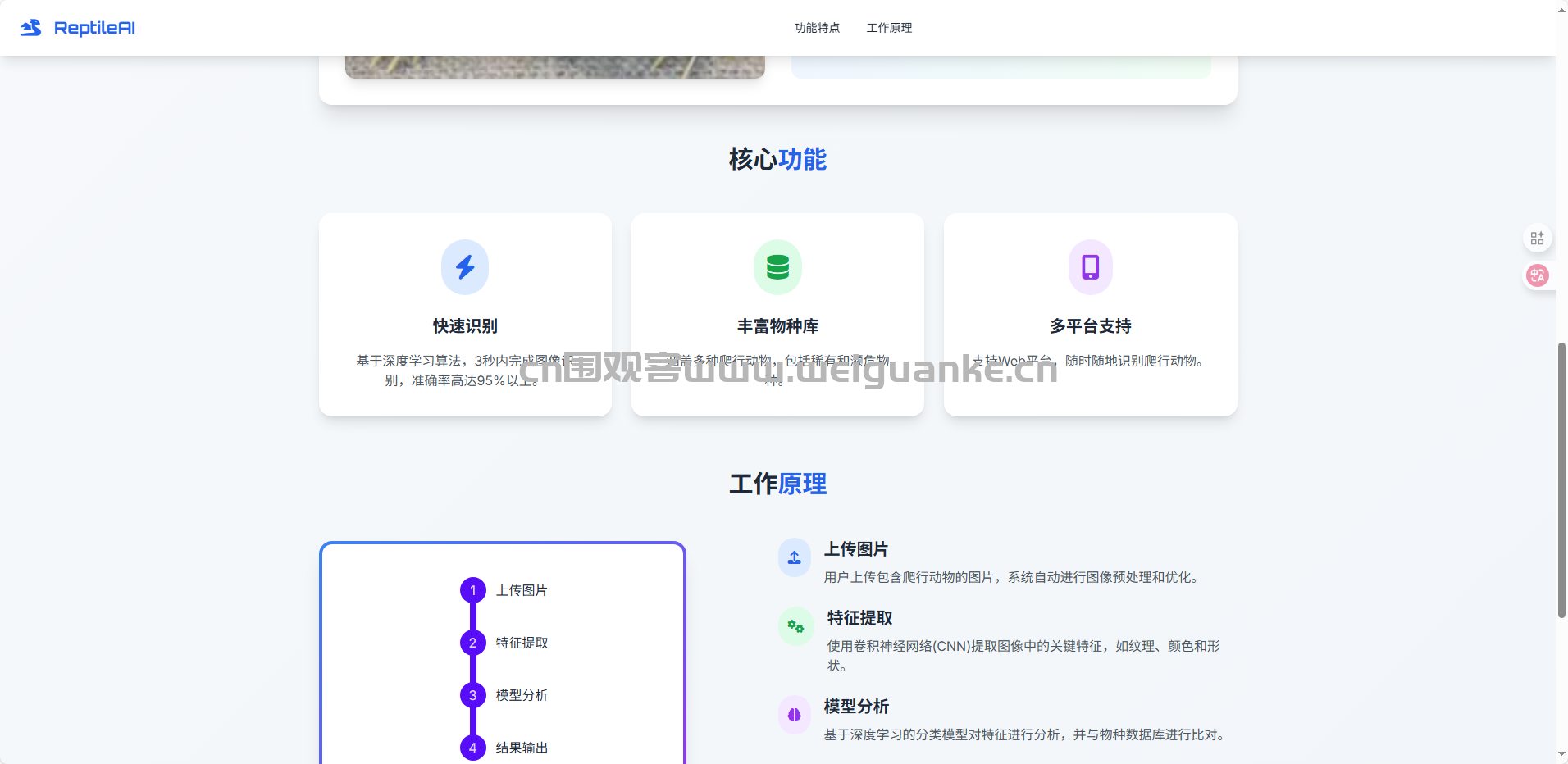This screenshot has width=1568, height=764.
Task: Open the grid apps floating side button
Action: coord(1537,239)
